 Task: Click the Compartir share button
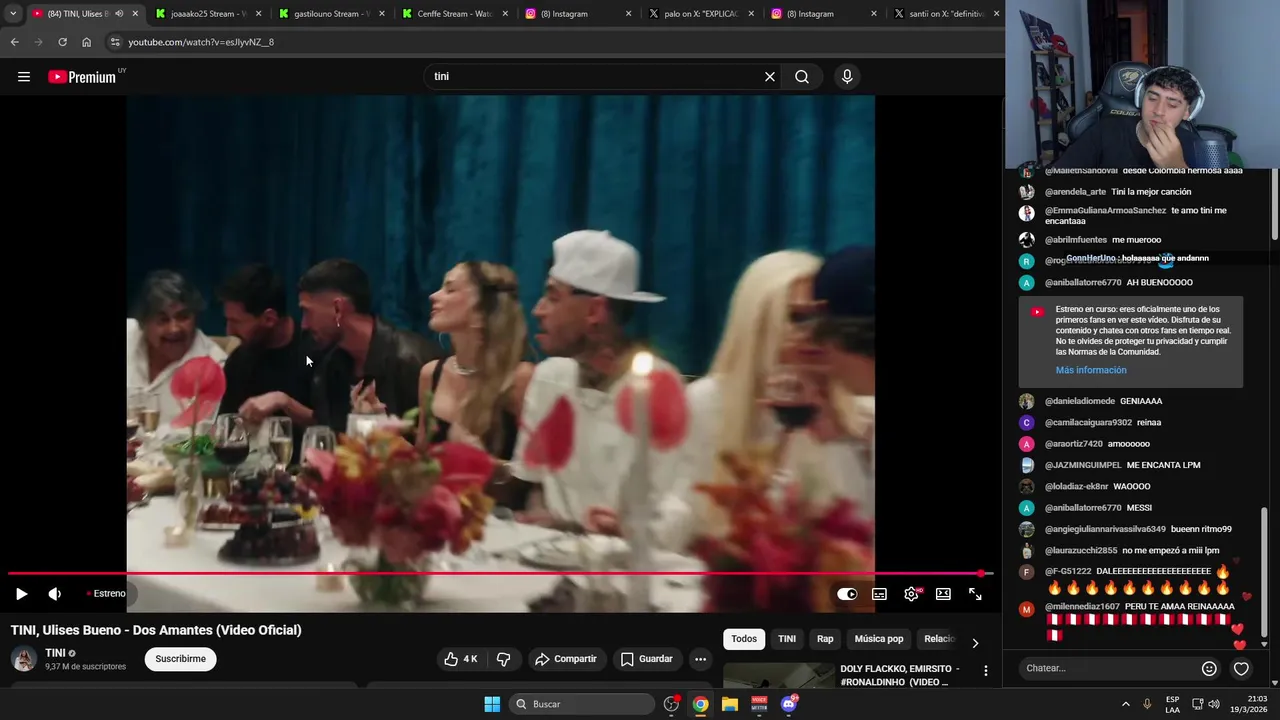[566, 659]
